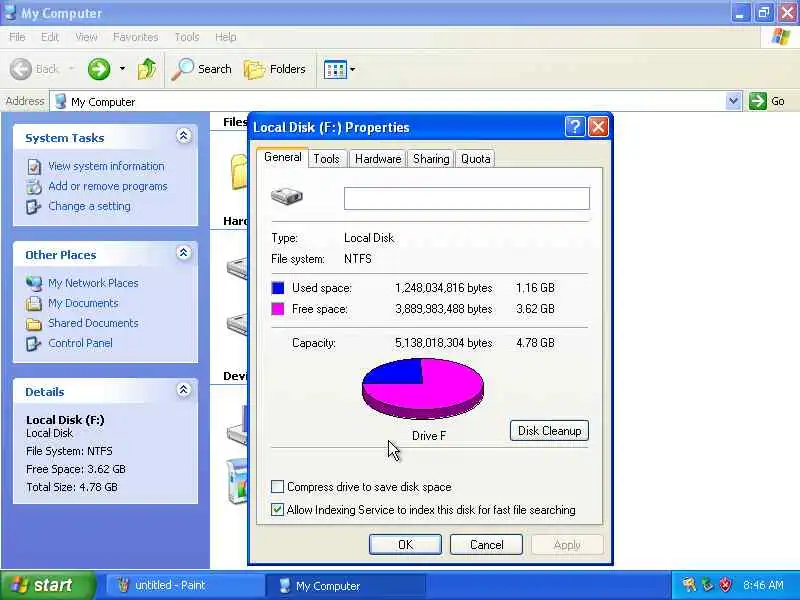Click the Add or remove programs icon
800x600 pixels.
tap(34, 187)
